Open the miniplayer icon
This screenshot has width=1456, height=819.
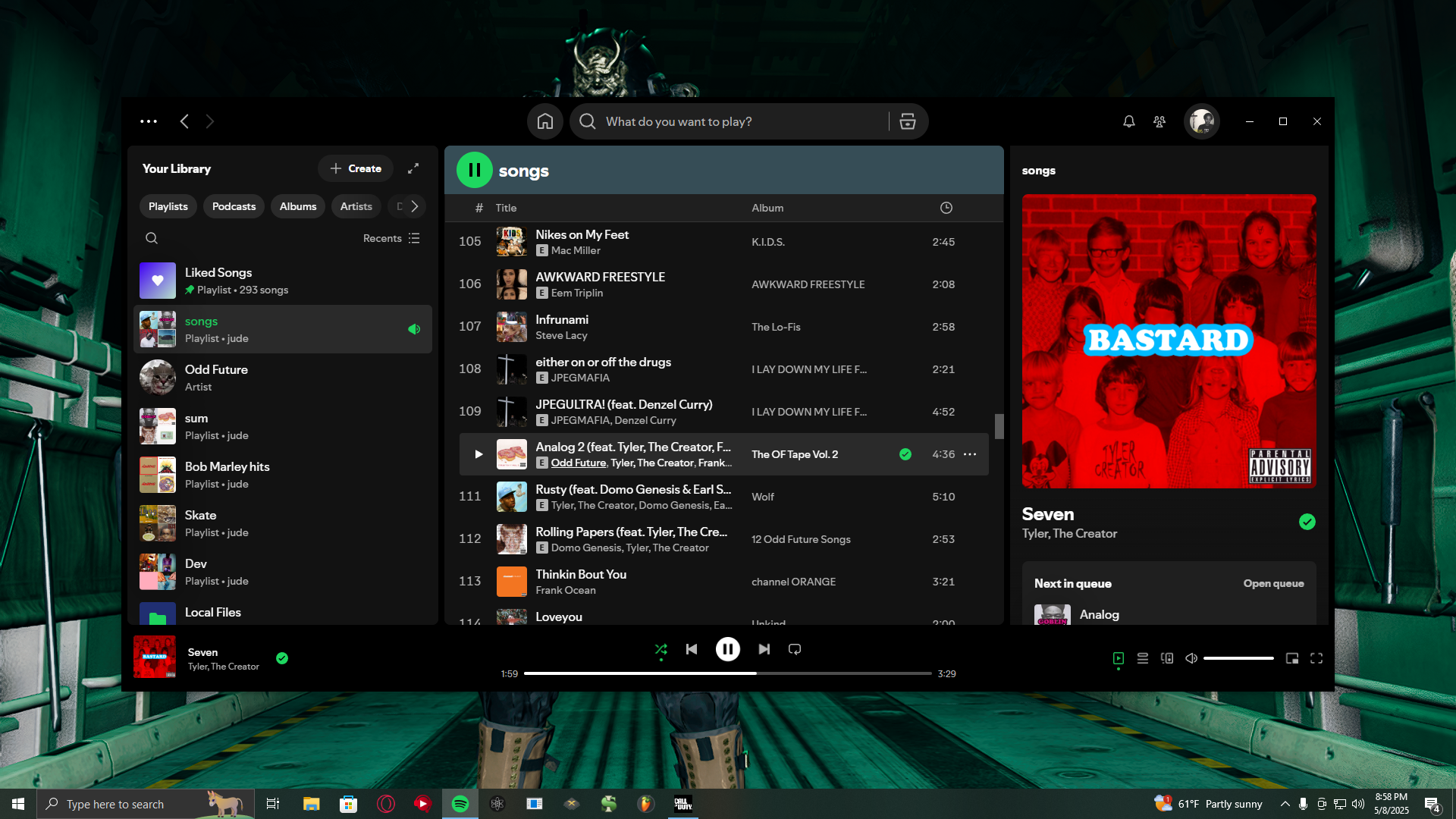(1292, 658)
